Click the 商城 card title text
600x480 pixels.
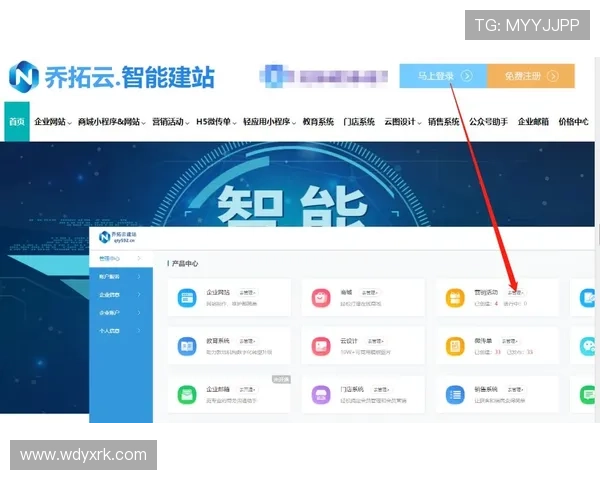click(346, 292)
